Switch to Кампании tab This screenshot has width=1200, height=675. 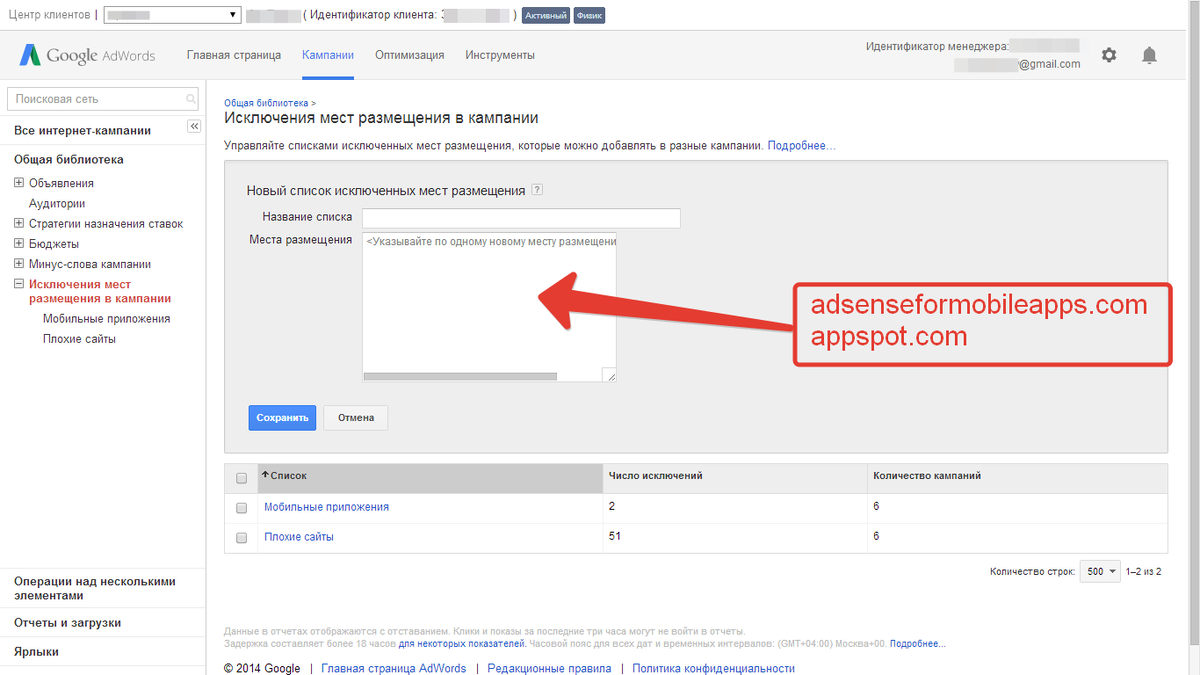tap(328, 55)
